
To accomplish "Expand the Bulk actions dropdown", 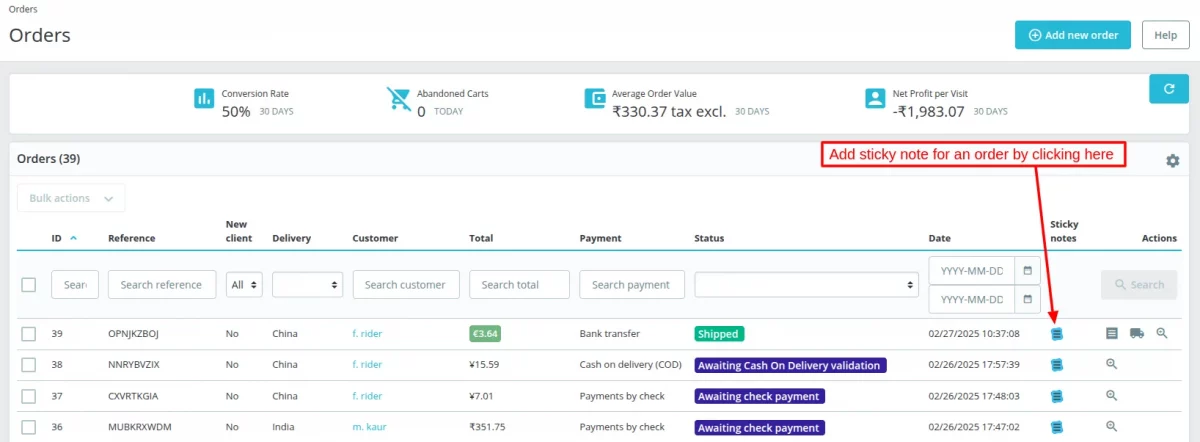I will tap(71, 198).
